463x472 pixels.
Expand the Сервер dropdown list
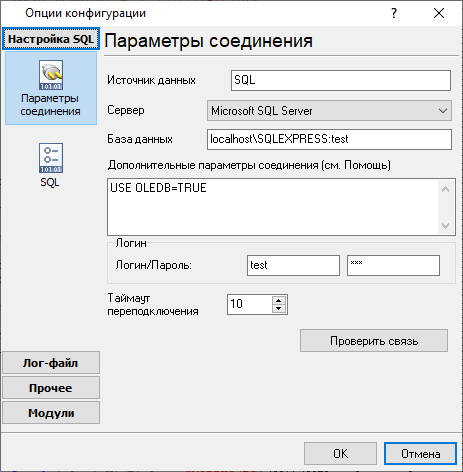tap(443, 111)
